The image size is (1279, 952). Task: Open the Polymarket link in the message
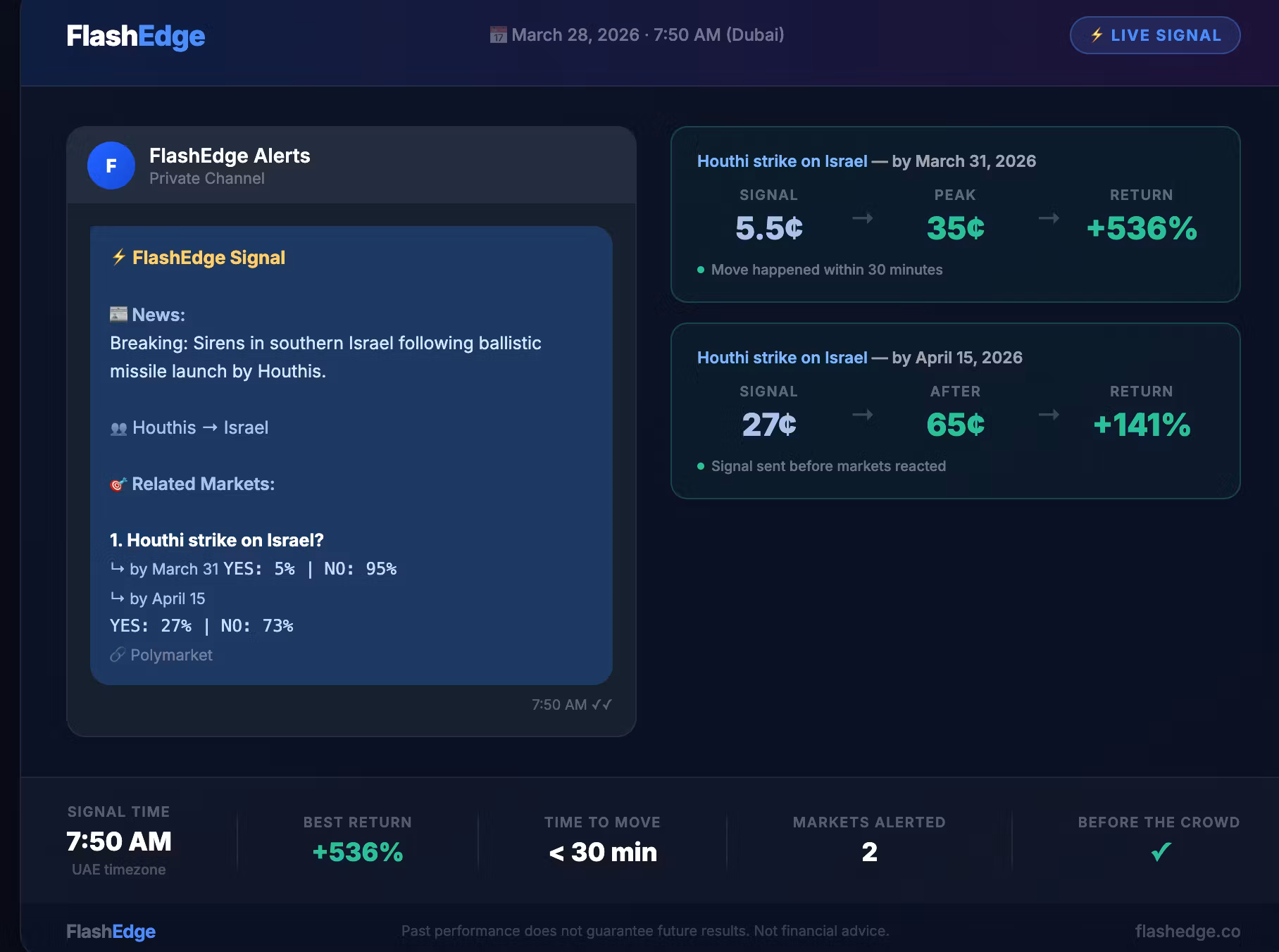click(x=171, y=655)
